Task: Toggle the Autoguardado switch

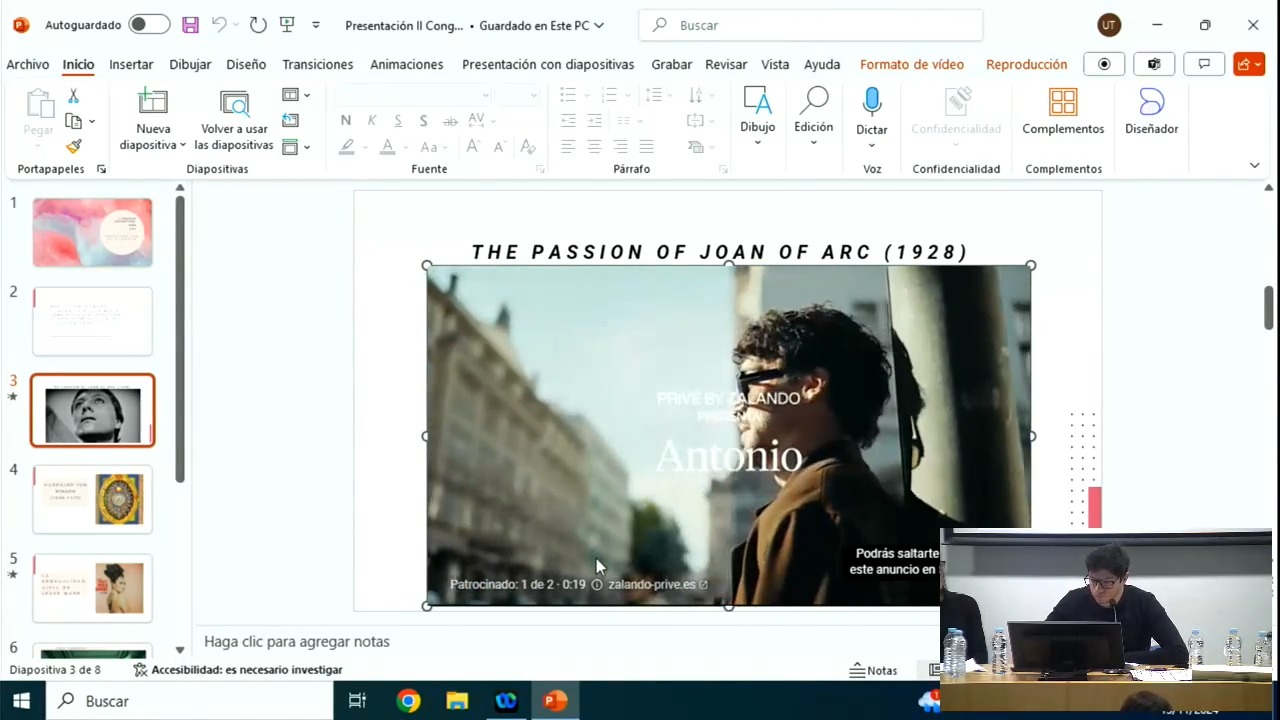Action: [149, 25]
